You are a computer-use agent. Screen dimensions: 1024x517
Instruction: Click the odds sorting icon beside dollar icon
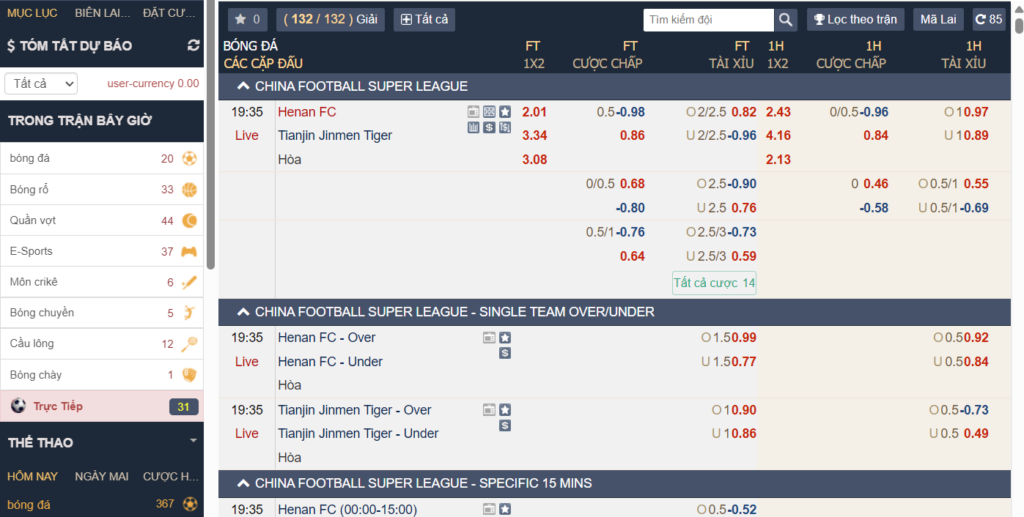(505, 127)
